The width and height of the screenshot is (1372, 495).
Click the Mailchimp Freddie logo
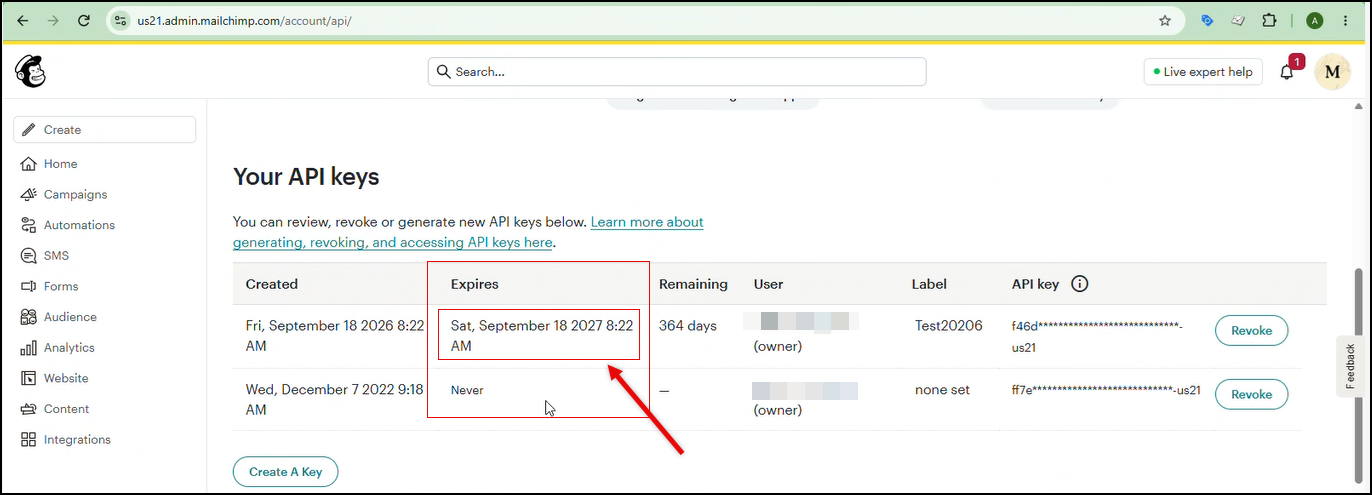click(30, 71)
